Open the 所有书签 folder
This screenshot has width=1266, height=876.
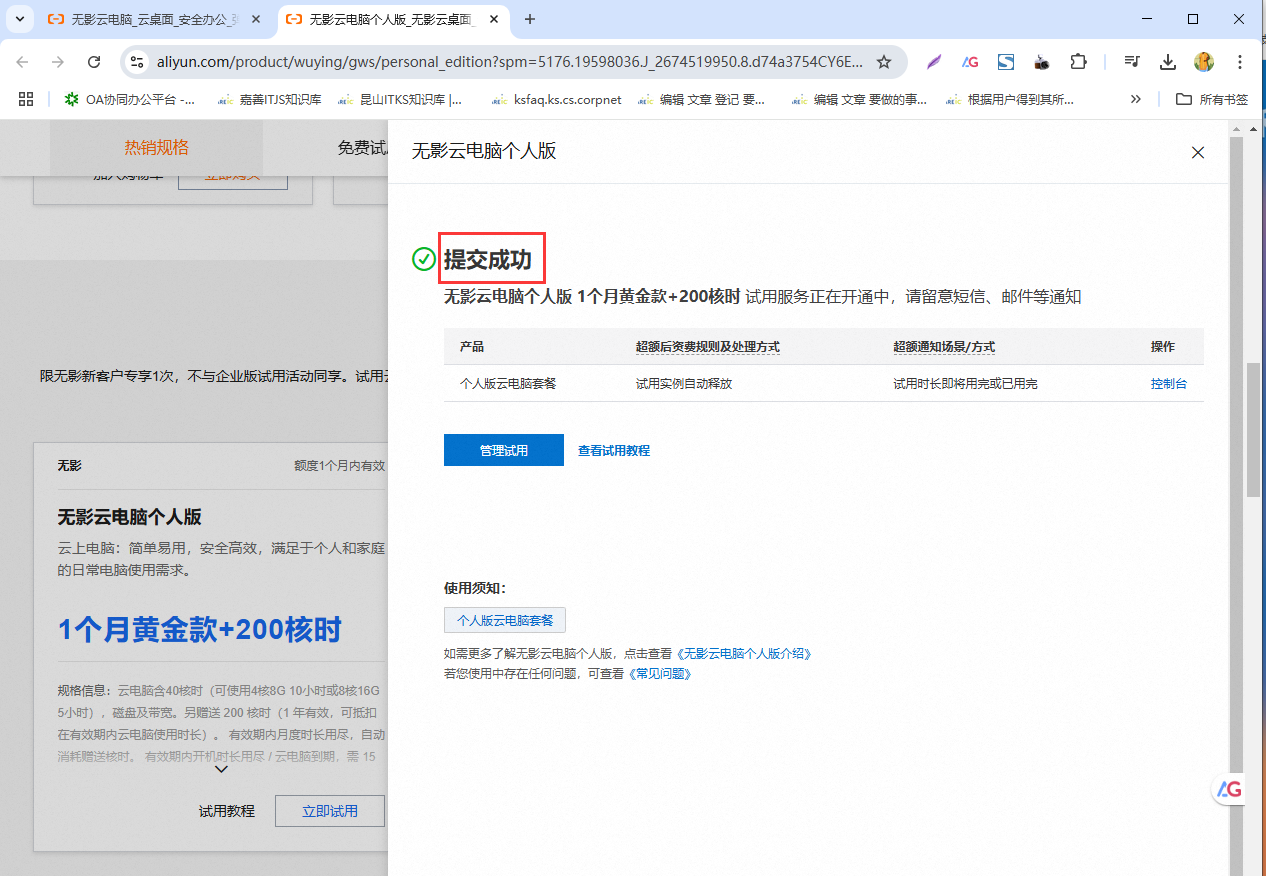coord(1212,99)
